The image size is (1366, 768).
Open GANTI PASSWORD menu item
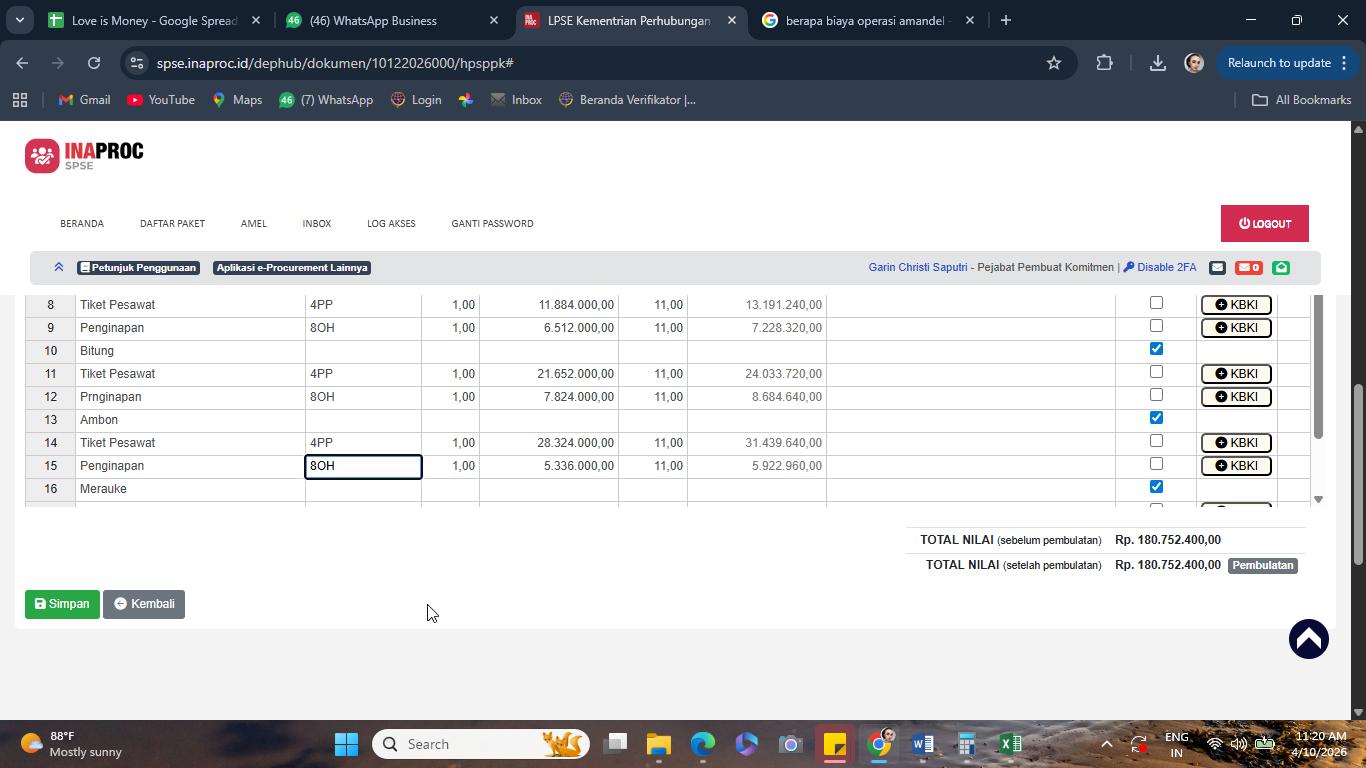492,224
